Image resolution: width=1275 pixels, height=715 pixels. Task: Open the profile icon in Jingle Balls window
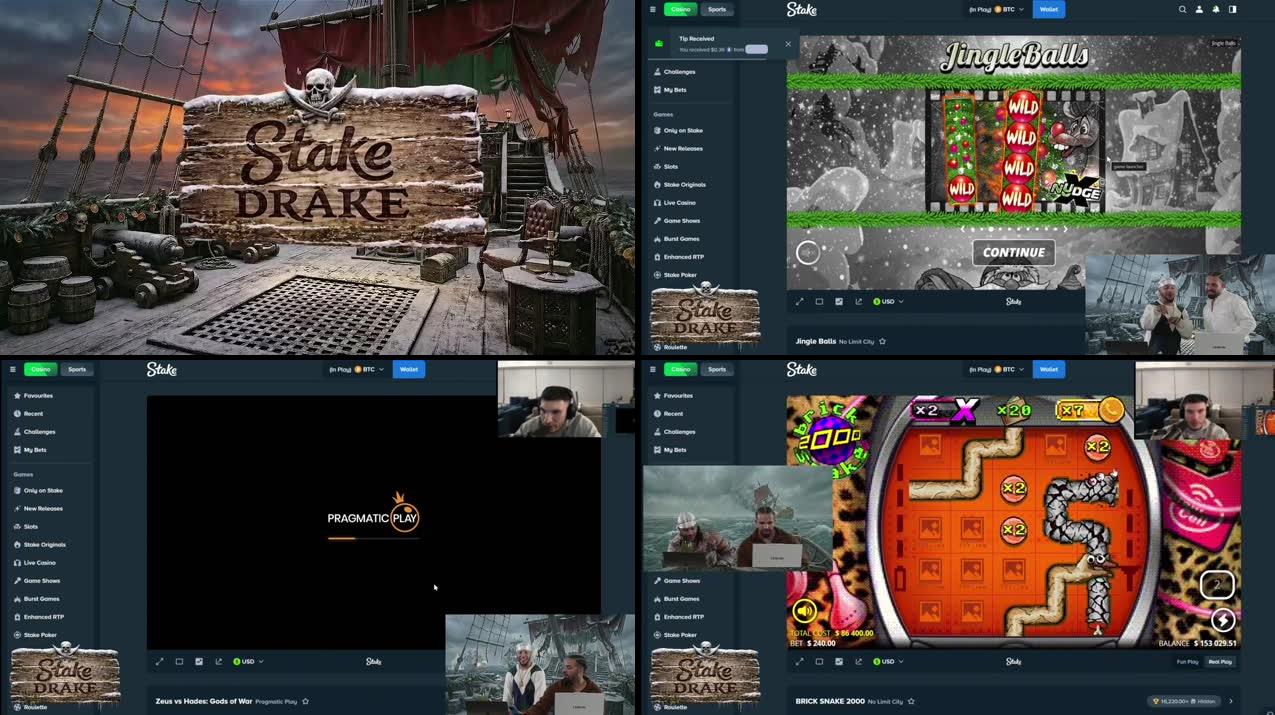tap(1199, 9)
